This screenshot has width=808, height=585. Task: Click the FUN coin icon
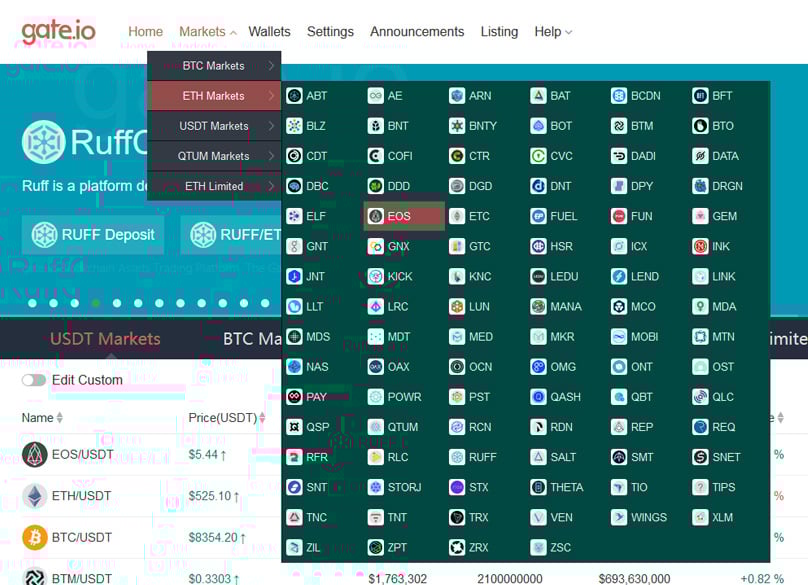click(x=619, y=216)
